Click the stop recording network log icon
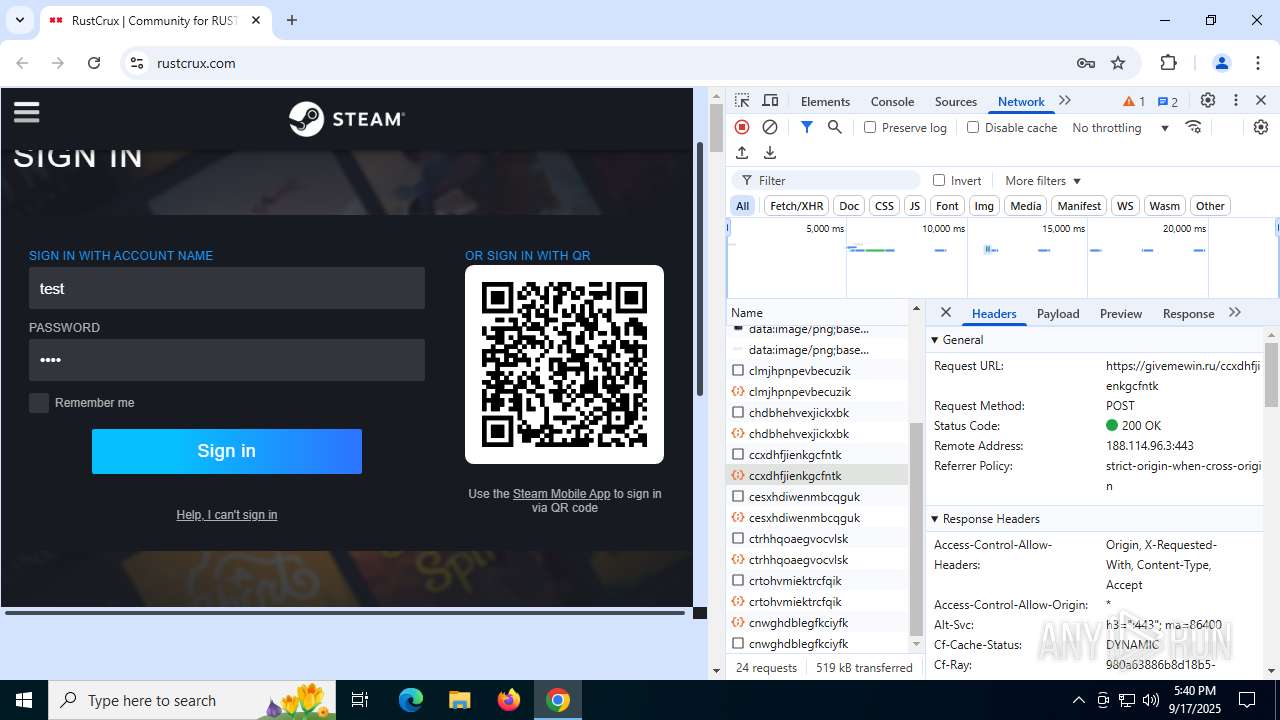Viewport: 1280px width, 720px height. coord(742,127)
